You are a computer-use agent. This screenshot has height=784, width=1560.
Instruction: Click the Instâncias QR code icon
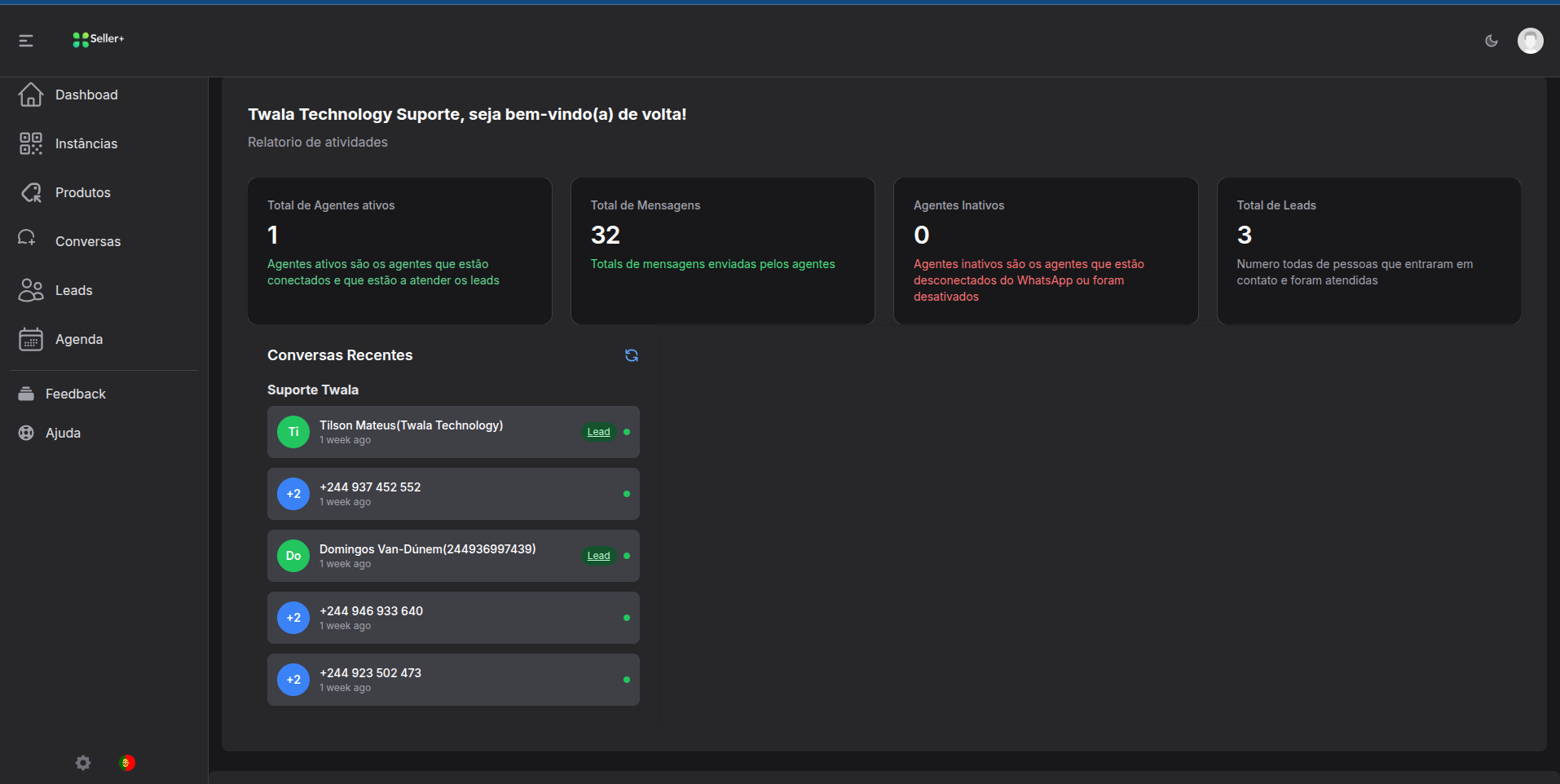pyautogui.click(x=31, y=143)
